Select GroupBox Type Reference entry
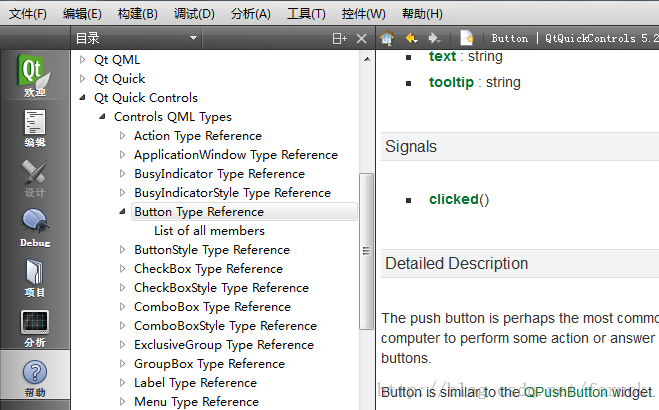Viewport: 659px width, 410px height. 209,364
